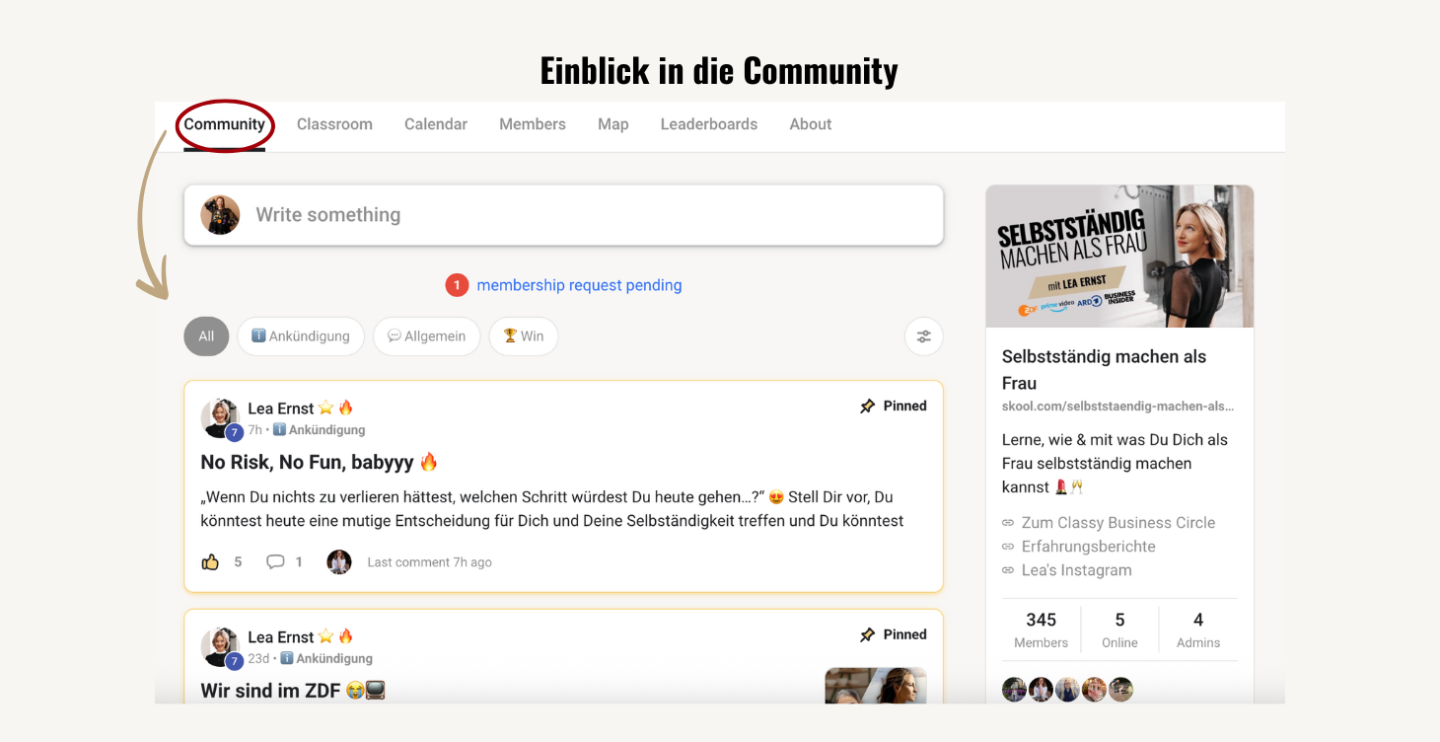View the Leaderboards tab
Viewport: 1440px width, 742px height.
(x=709, y=124)
